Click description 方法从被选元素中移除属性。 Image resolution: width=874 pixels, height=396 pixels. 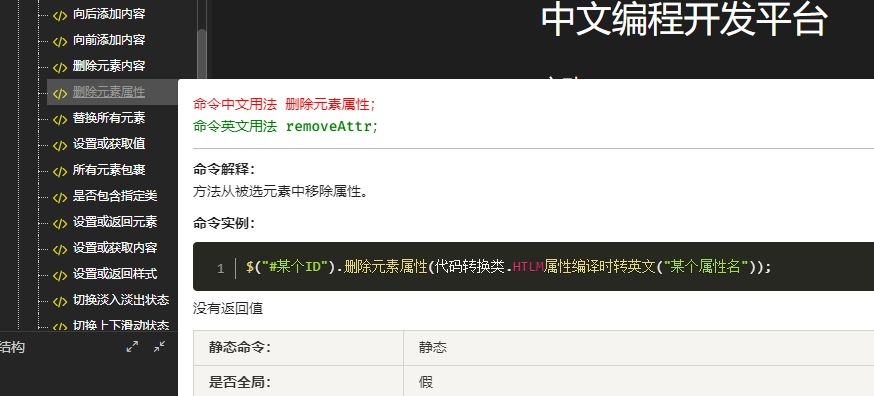coord(280,192)
